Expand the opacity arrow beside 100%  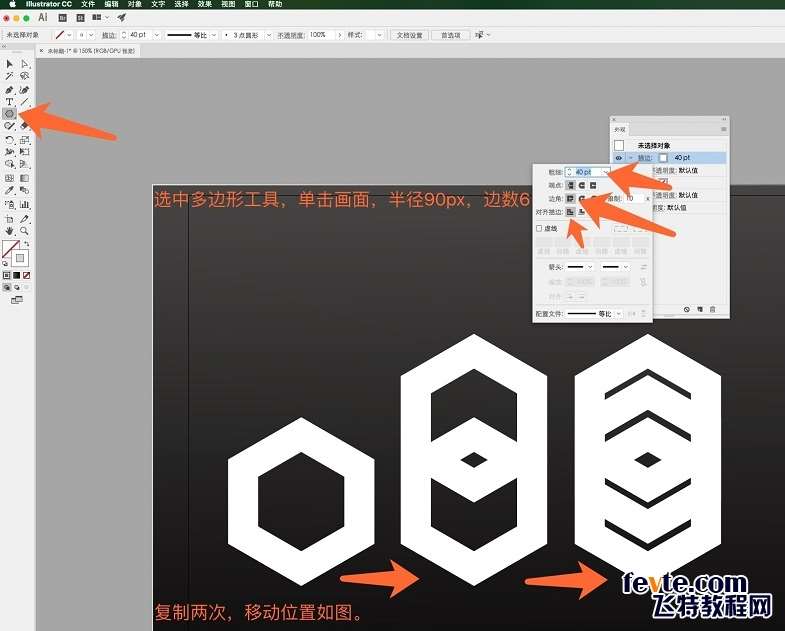tap(339, 35)
